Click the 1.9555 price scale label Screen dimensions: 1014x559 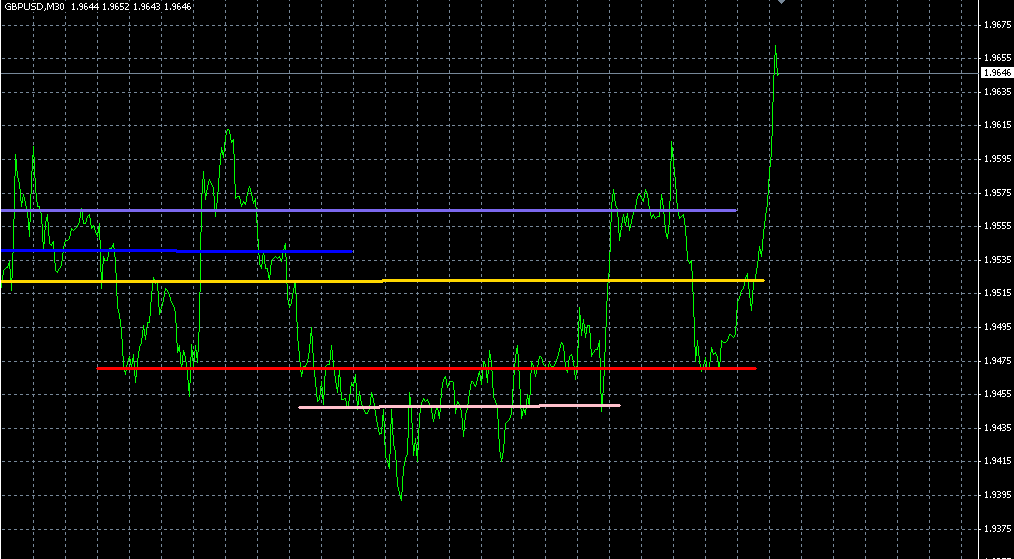(x=996, y=226)
